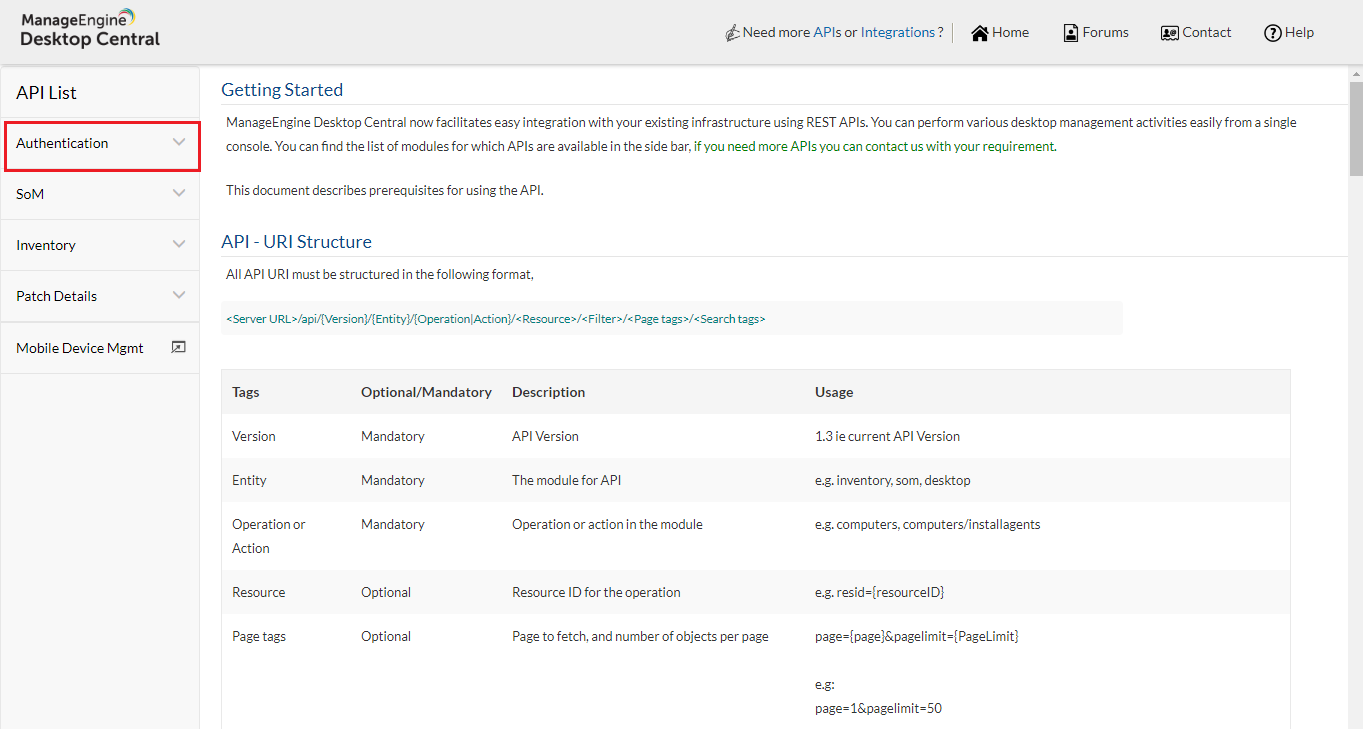Select Patch Details in the sidebar
The image size is (1363, 729).
[57, 296]
